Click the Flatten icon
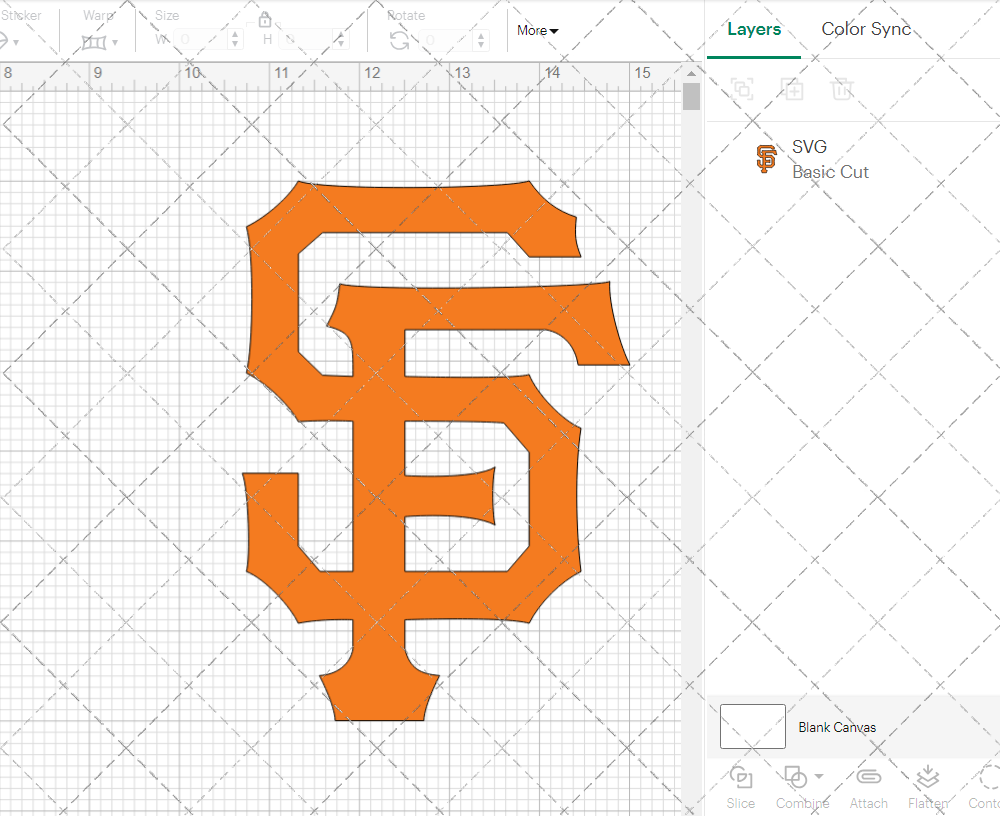Screen dimensions: 1000x816 [x=927, y=778]
